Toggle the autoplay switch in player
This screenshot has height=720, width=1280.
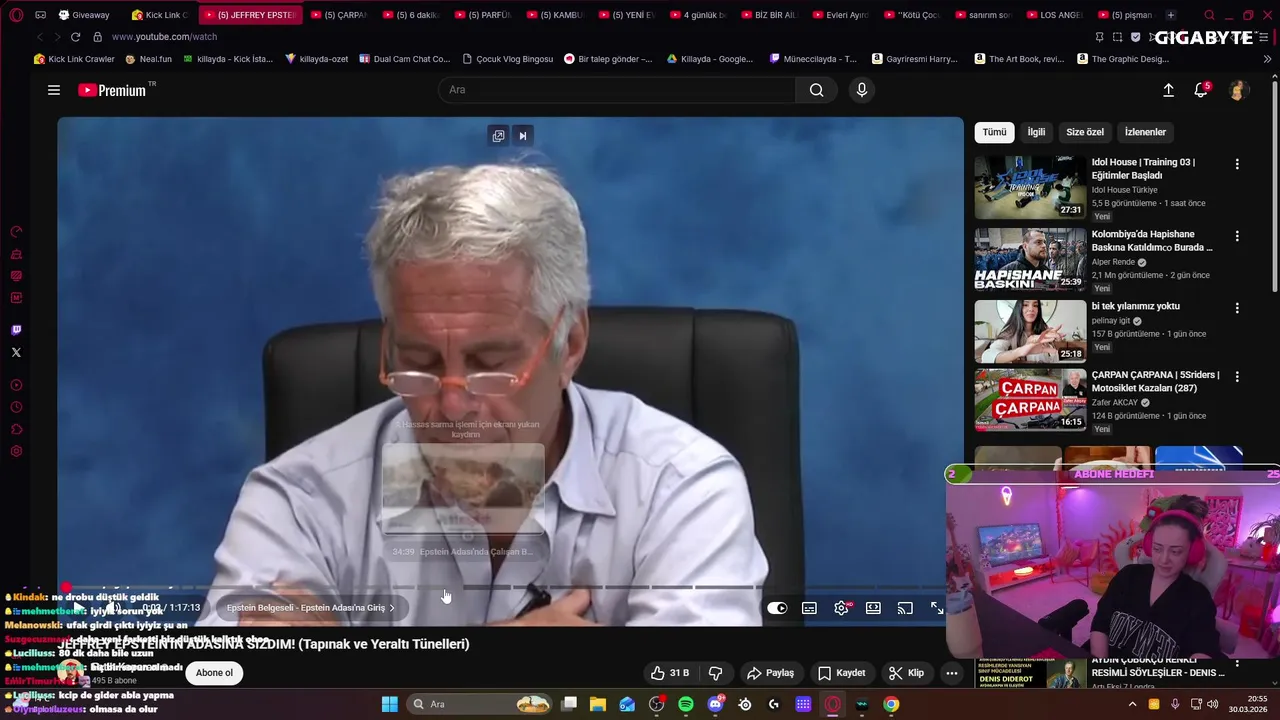[777, 608]
